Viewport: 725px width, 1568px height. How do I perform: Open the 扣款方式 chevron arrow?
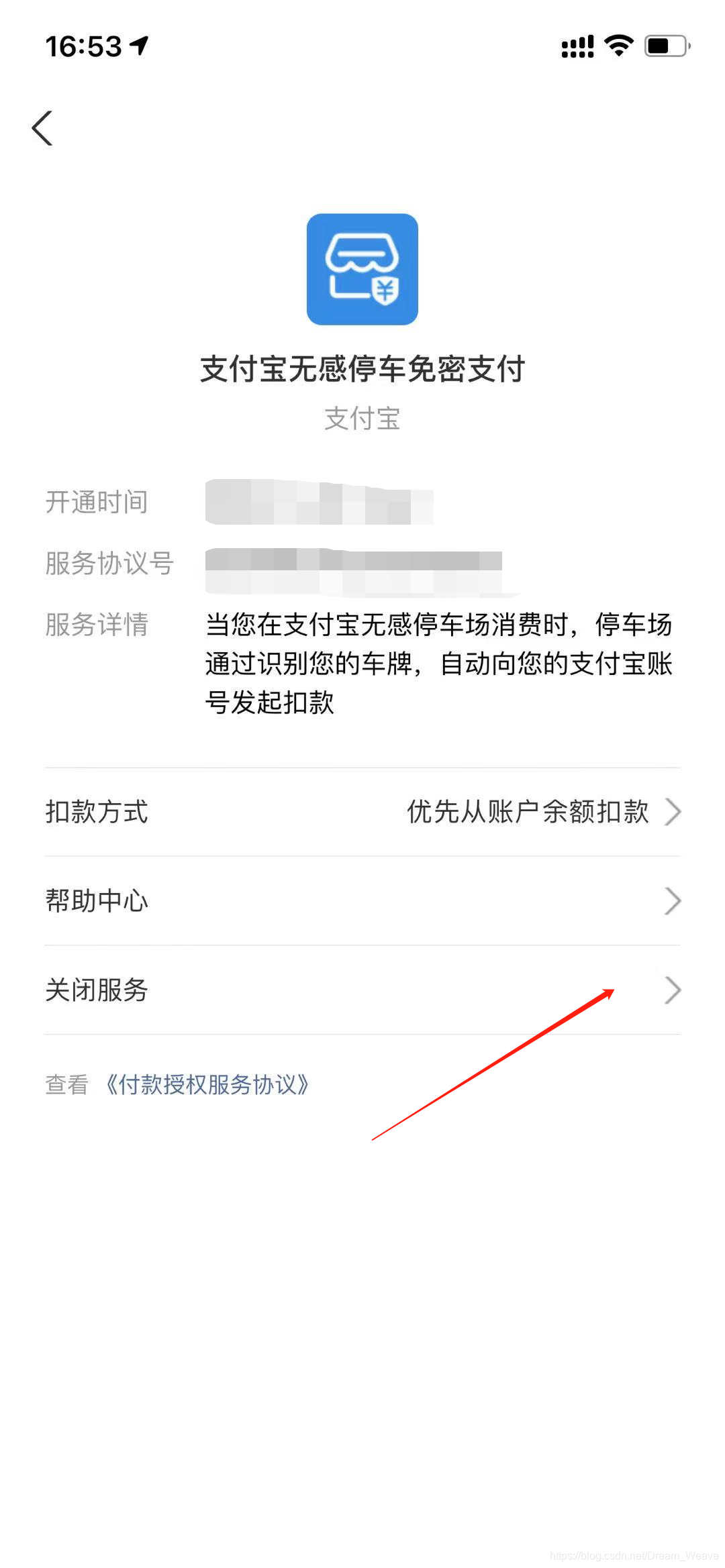pyautogui.click(x=673, y=812)
